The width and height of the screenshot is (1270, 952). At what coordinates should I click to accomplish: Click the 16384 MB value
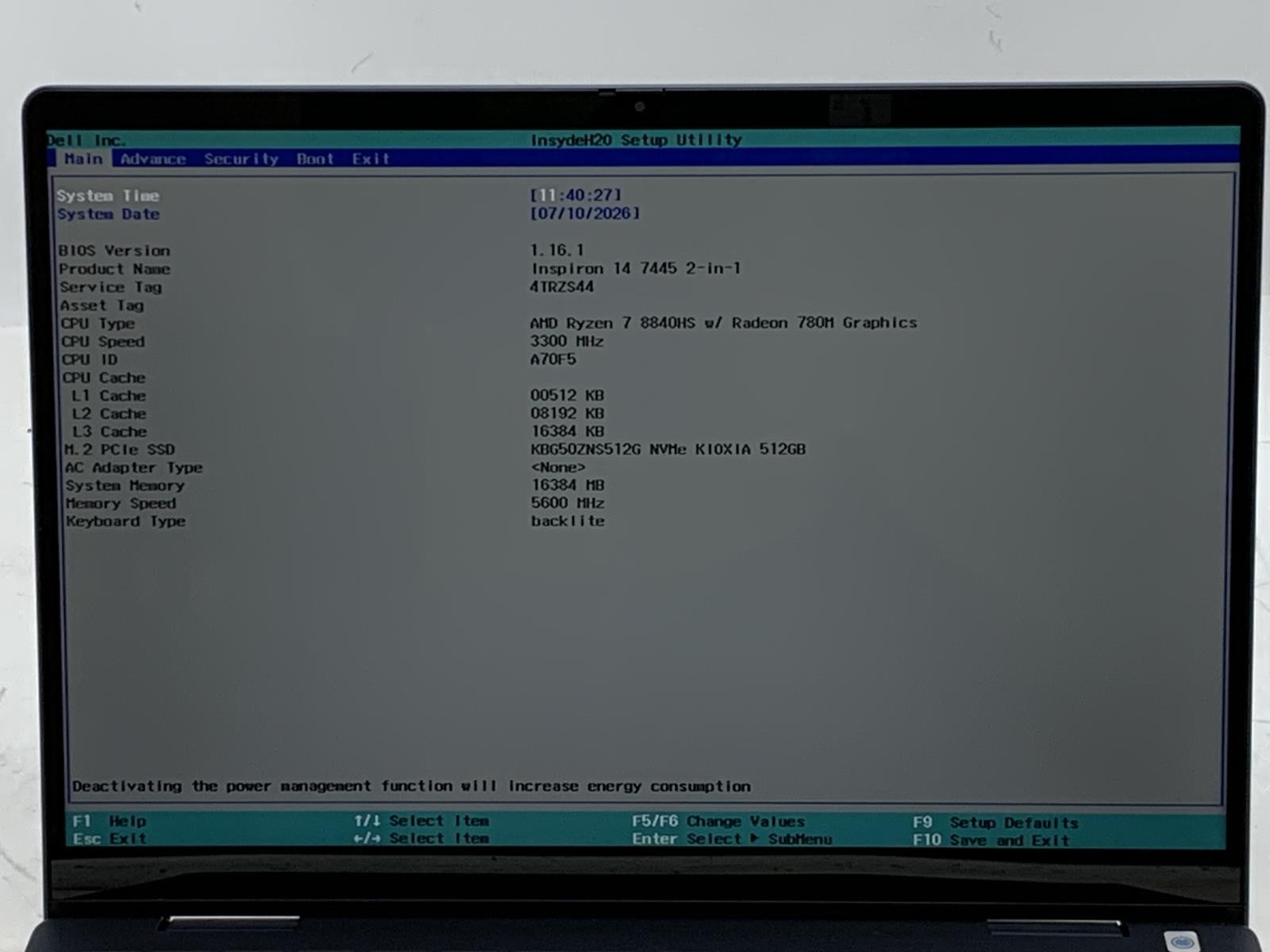click(568, 485)
